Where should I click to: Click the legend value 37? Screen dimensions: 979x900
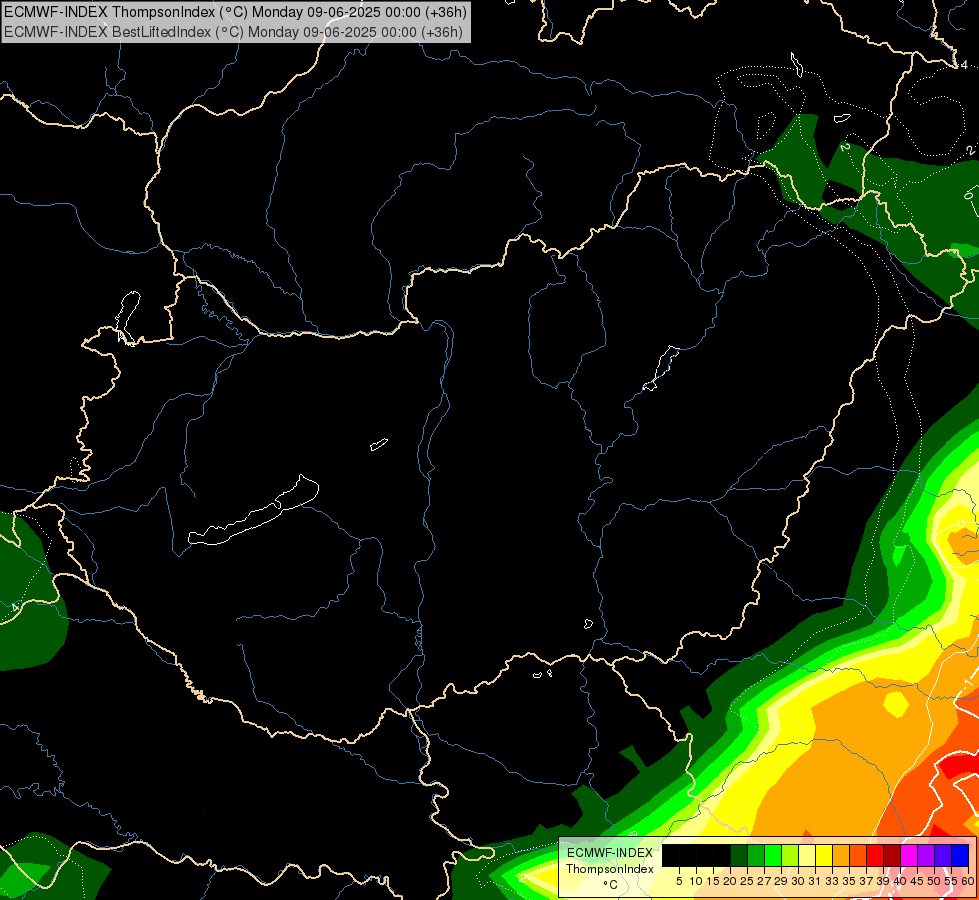[866, 881]
